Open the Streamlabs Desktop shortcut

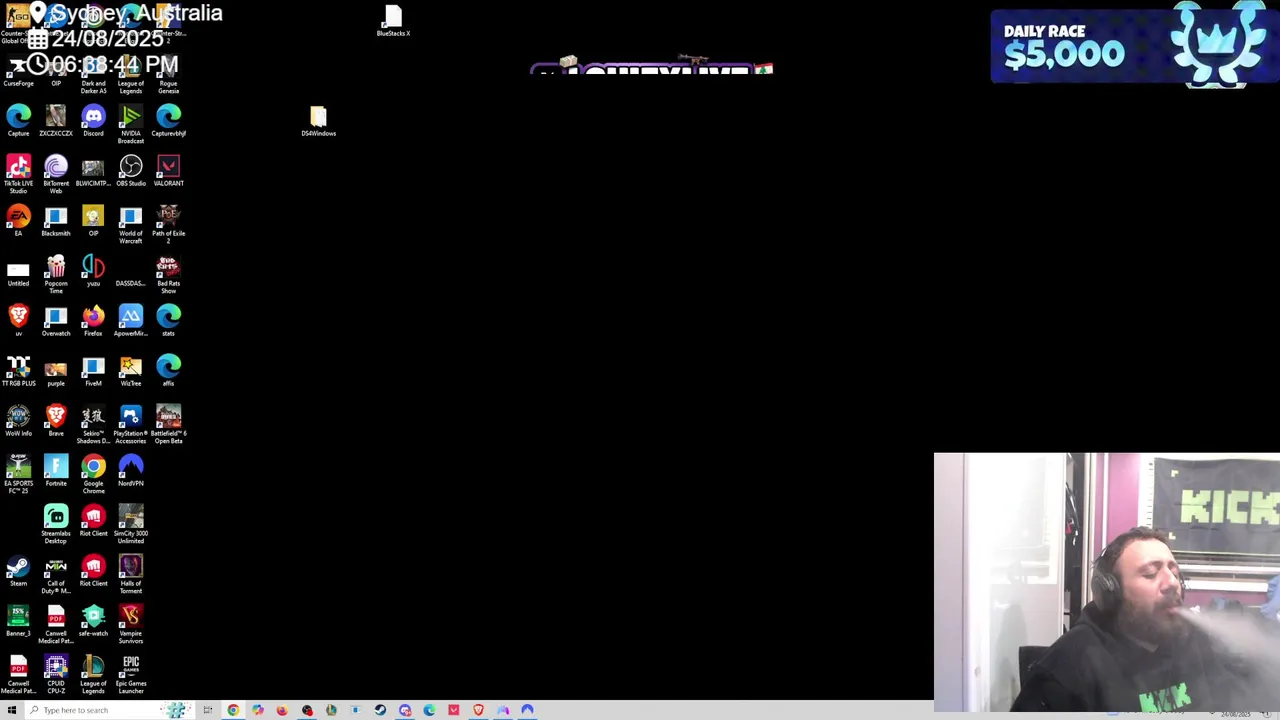coord(56,523)
